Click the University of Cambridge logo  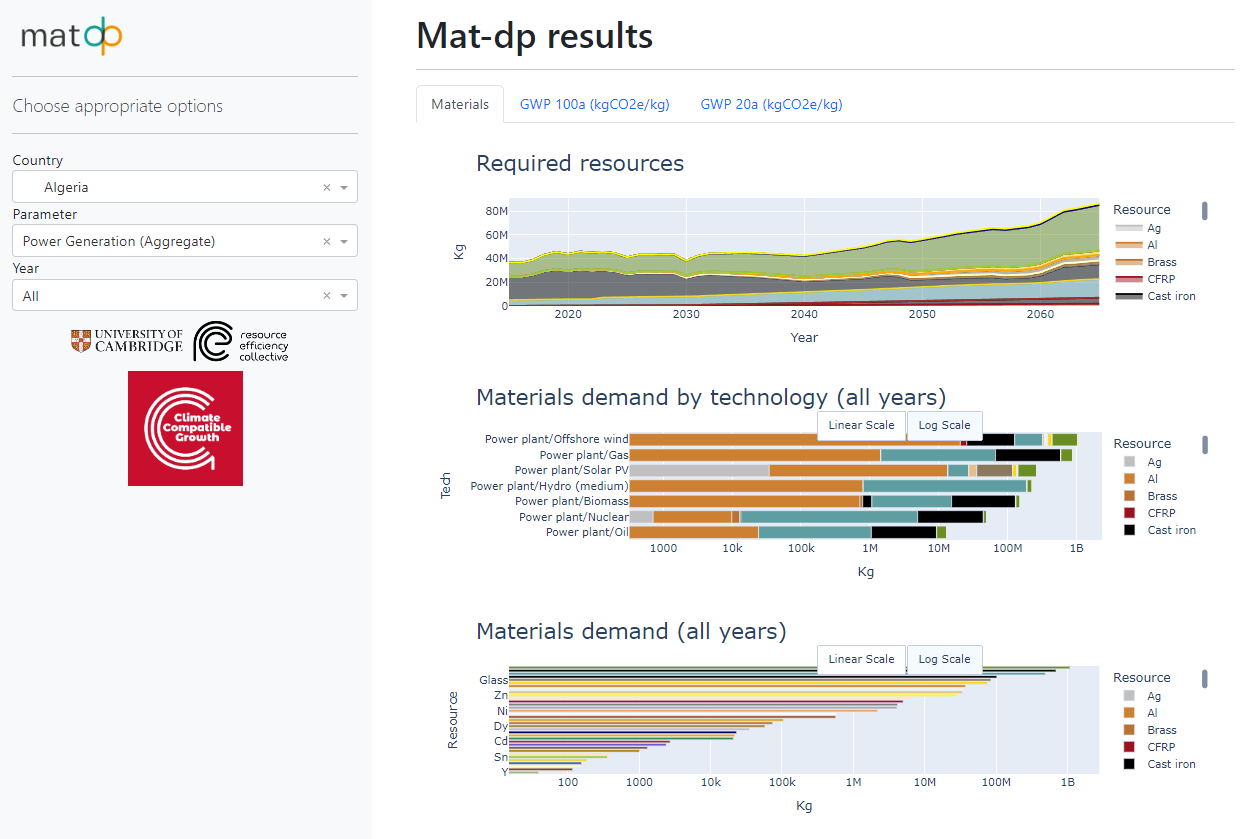point(127,341)
